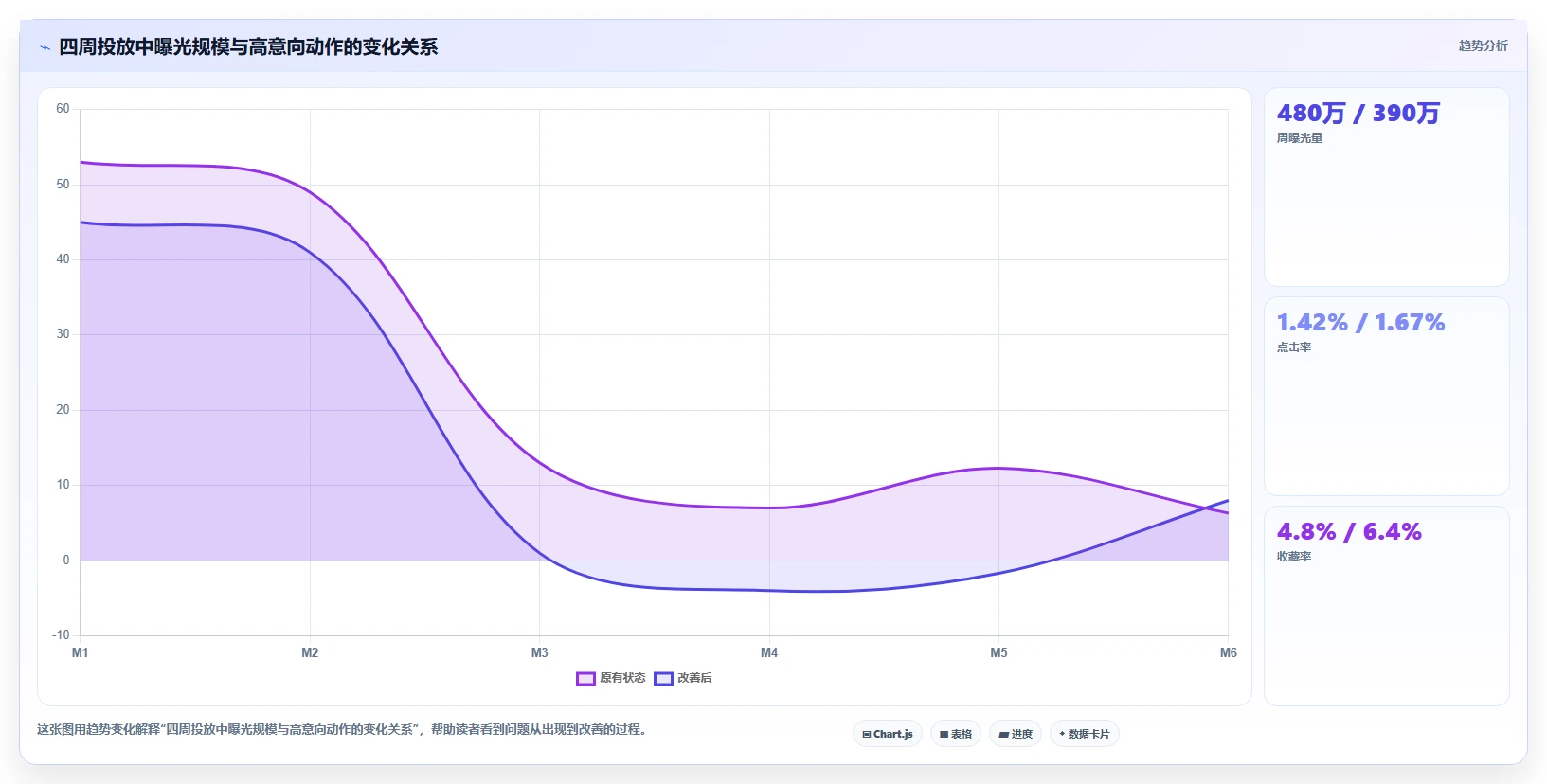The image size is (1547, 784).
Task: Toggle the 原有状态 legend swatch
Action: click(585, 678)
